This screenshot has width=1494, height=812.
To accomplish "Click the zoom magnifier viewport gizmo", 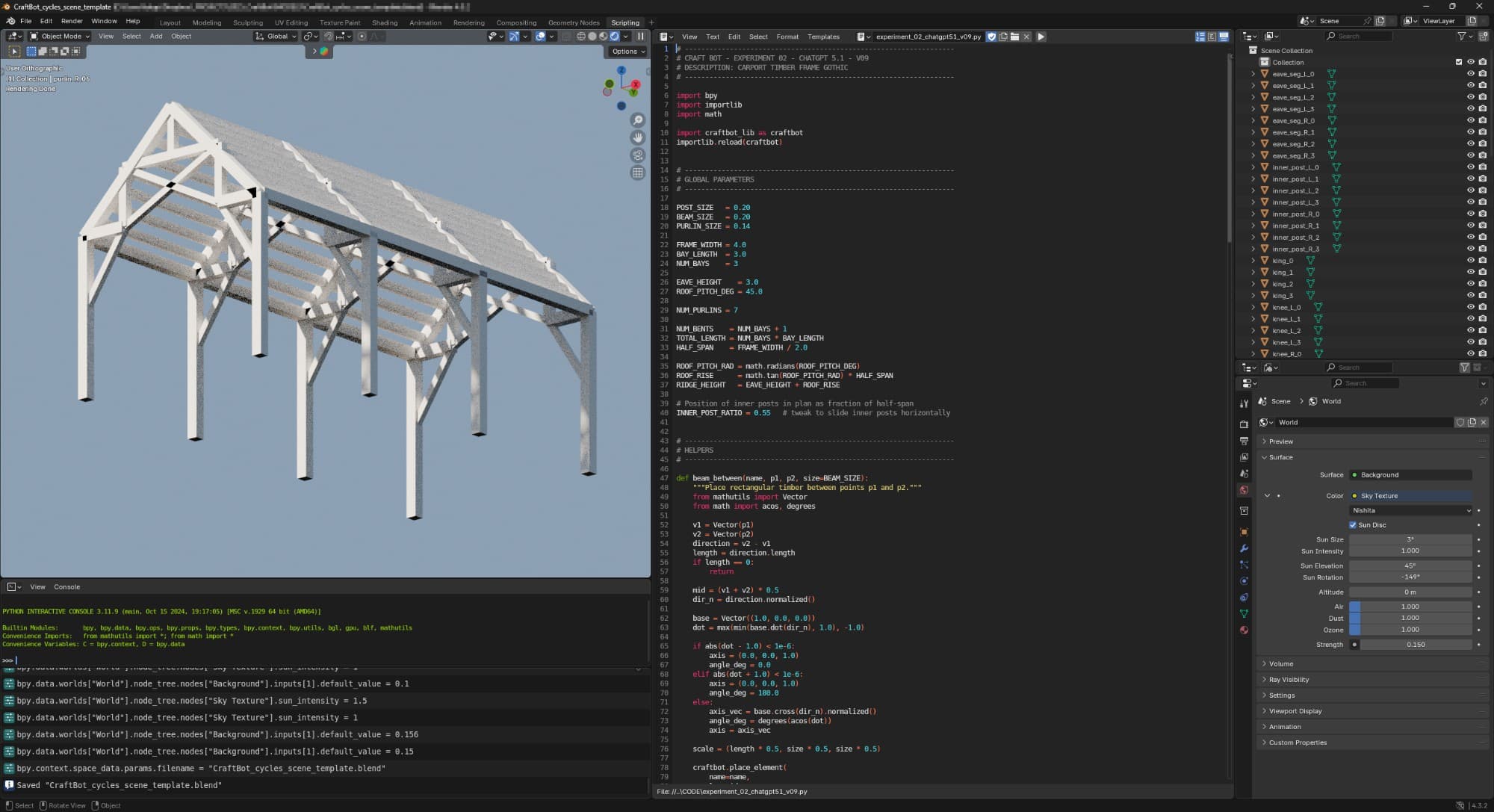I will coord(637,120).
